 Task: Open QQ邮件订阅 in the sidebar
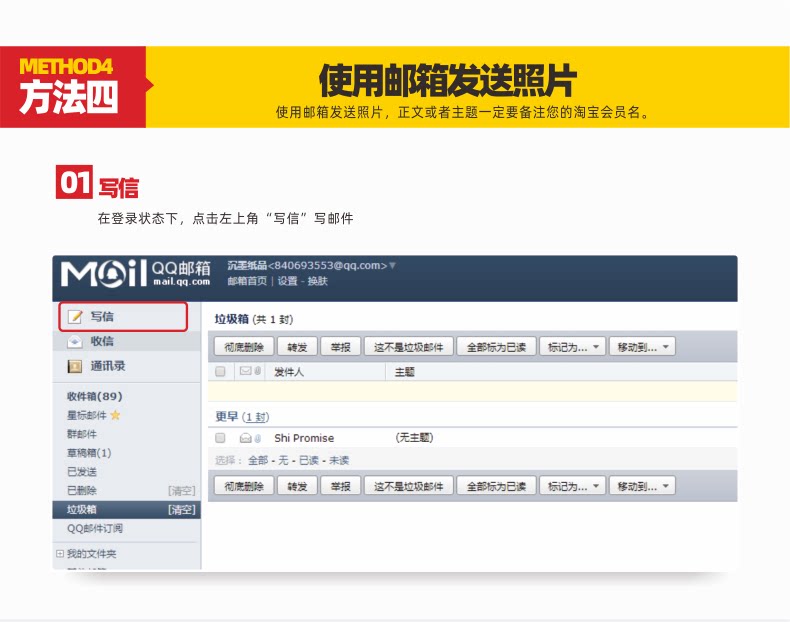95,528
